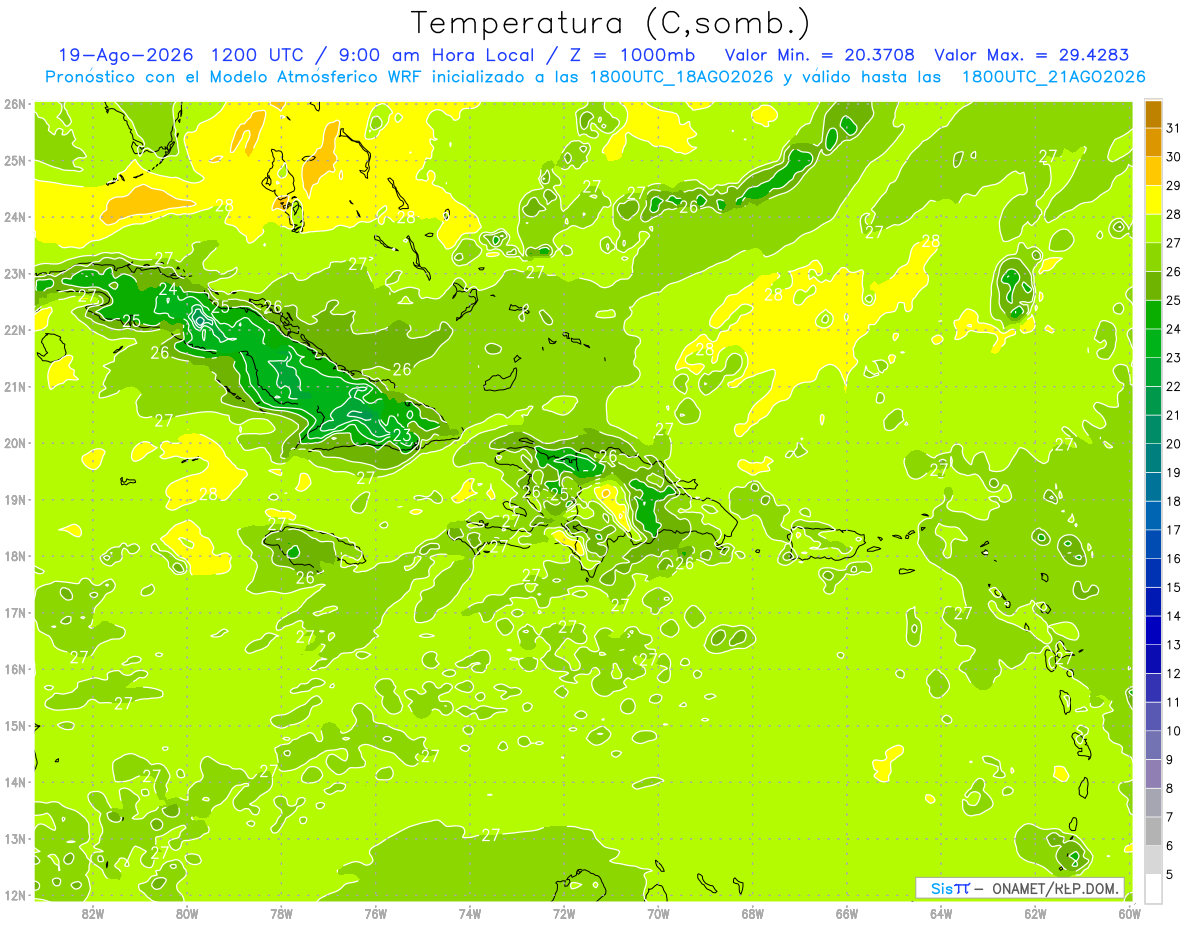Click latitude label '24N'
Viewport: 1200px width, 927px height.
pos(15,217)
